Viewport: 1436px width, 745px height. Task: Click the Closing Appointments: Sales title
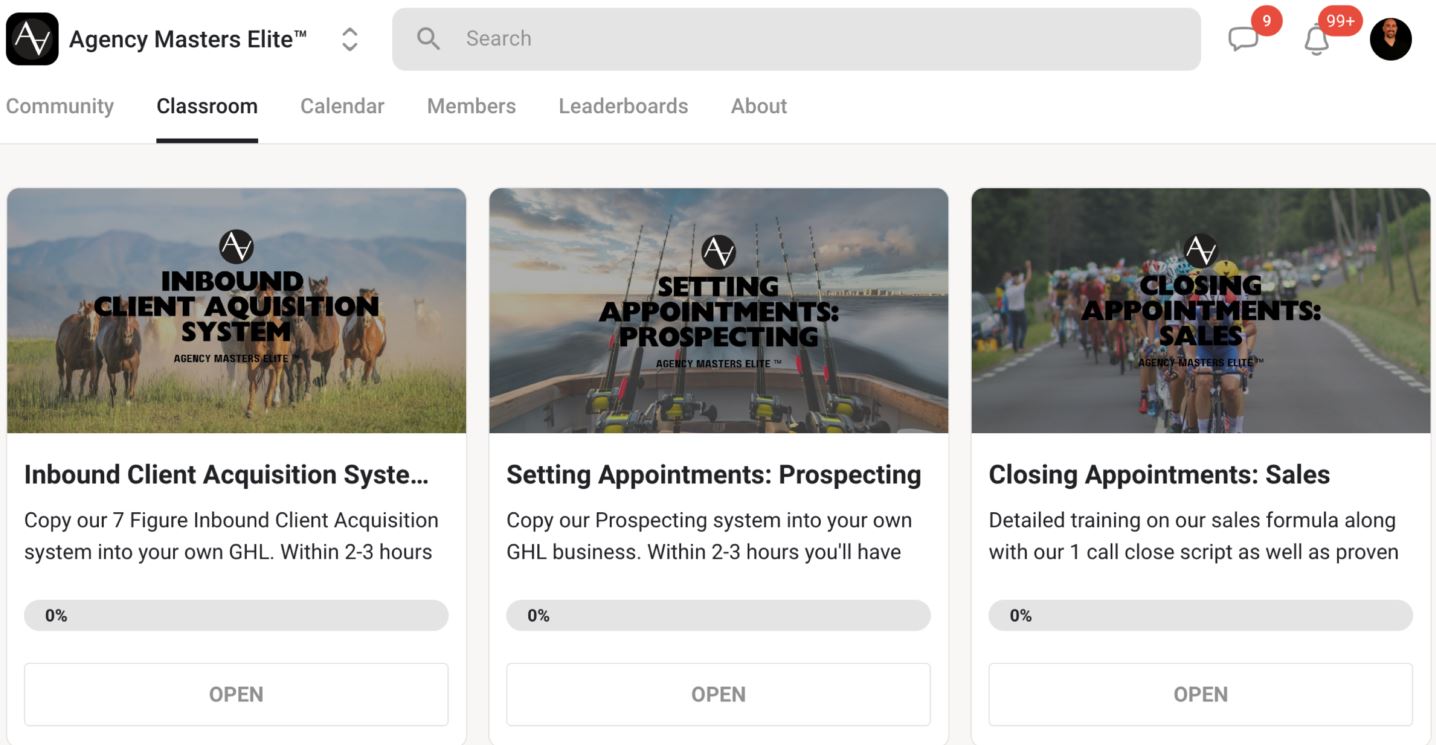(1159, 475)
